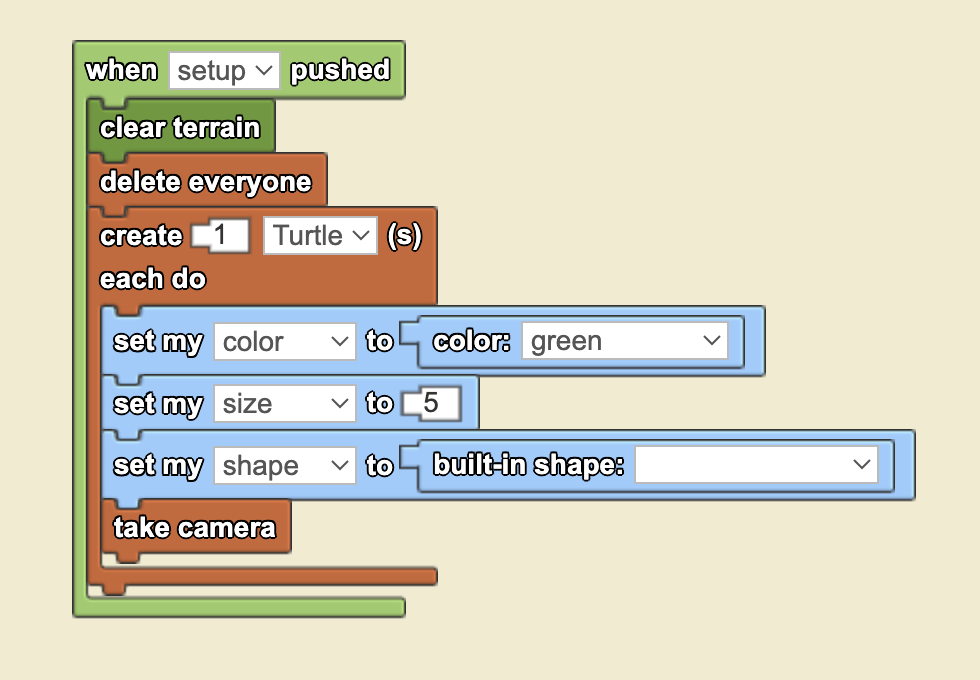The height and width of the screenshot is (680, 980).
Task: Click the 'pushed' label on the green block
Action: tap(340, 70)
